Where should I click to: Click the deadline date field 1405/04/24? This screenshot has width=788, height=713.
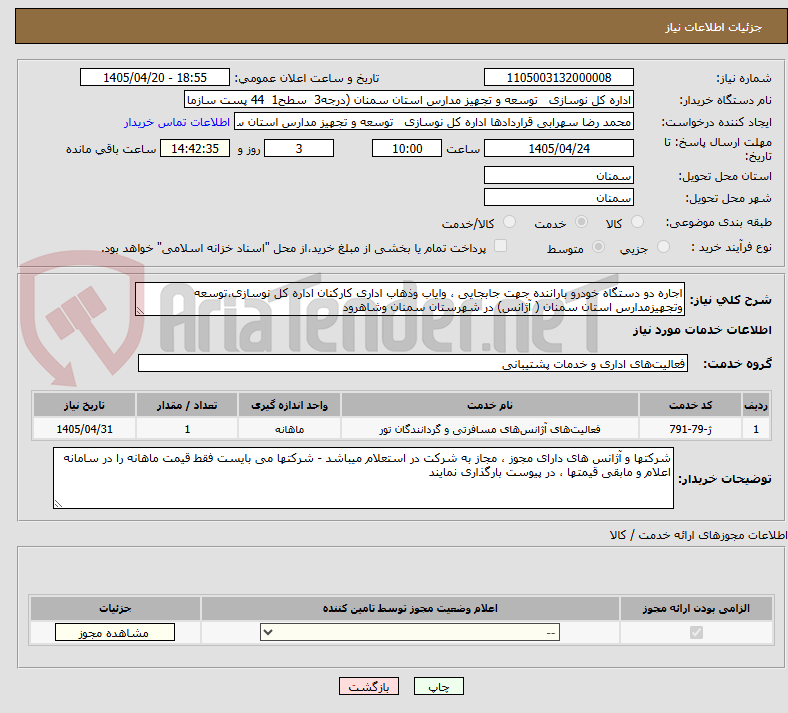pyautogui.click(x=558, y=148)
